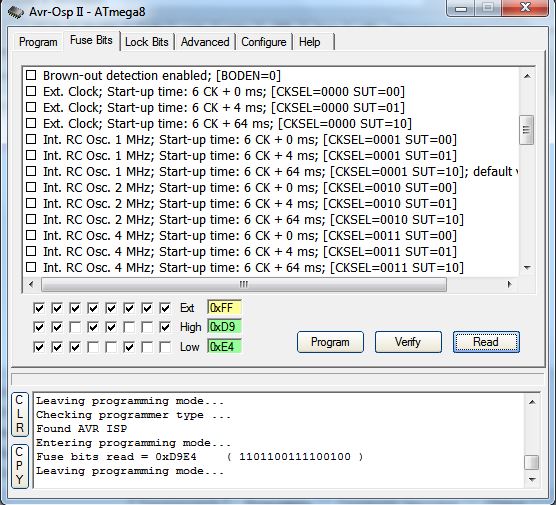This screenshot has width=556, height=505.
Task: Toggle the first bit checkbox in Low row
Action: pyautogui.click(x=39, y=347)
